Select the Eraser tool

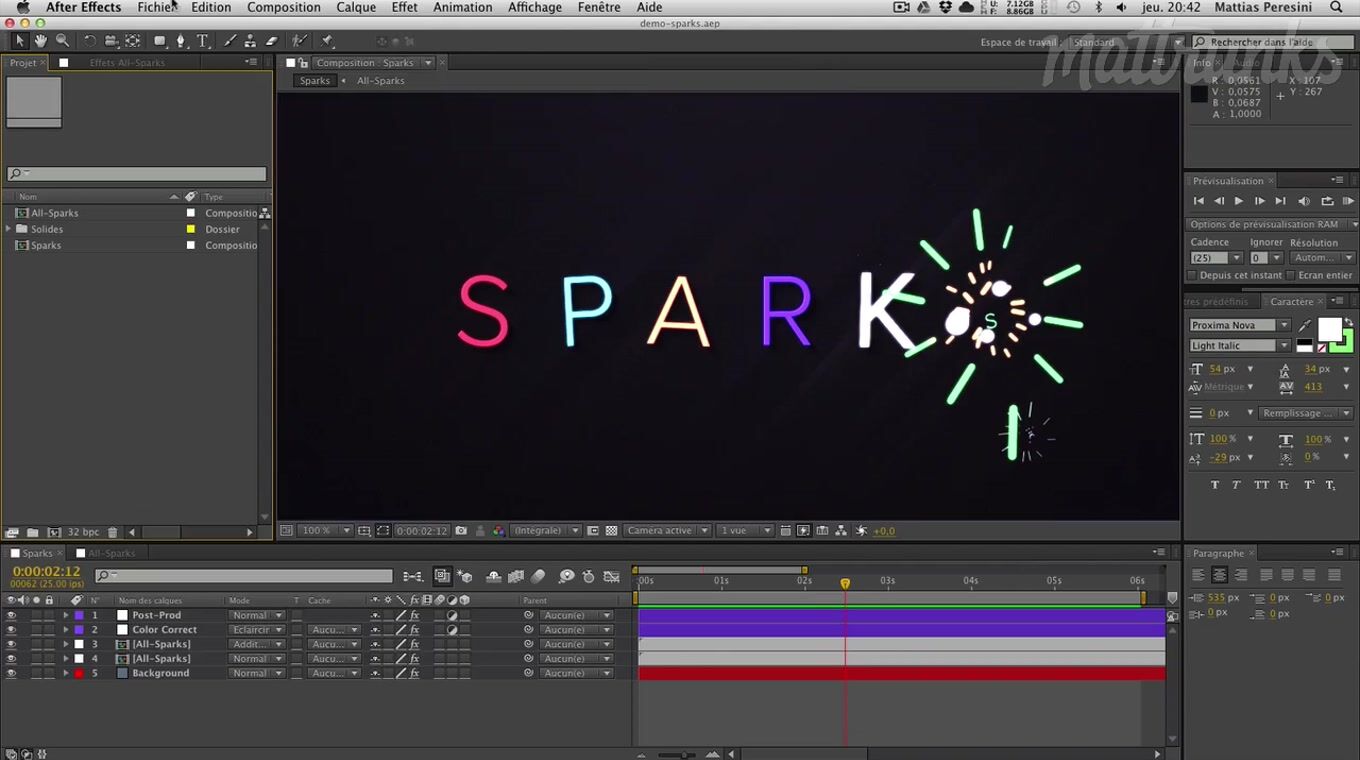point(271,41)
